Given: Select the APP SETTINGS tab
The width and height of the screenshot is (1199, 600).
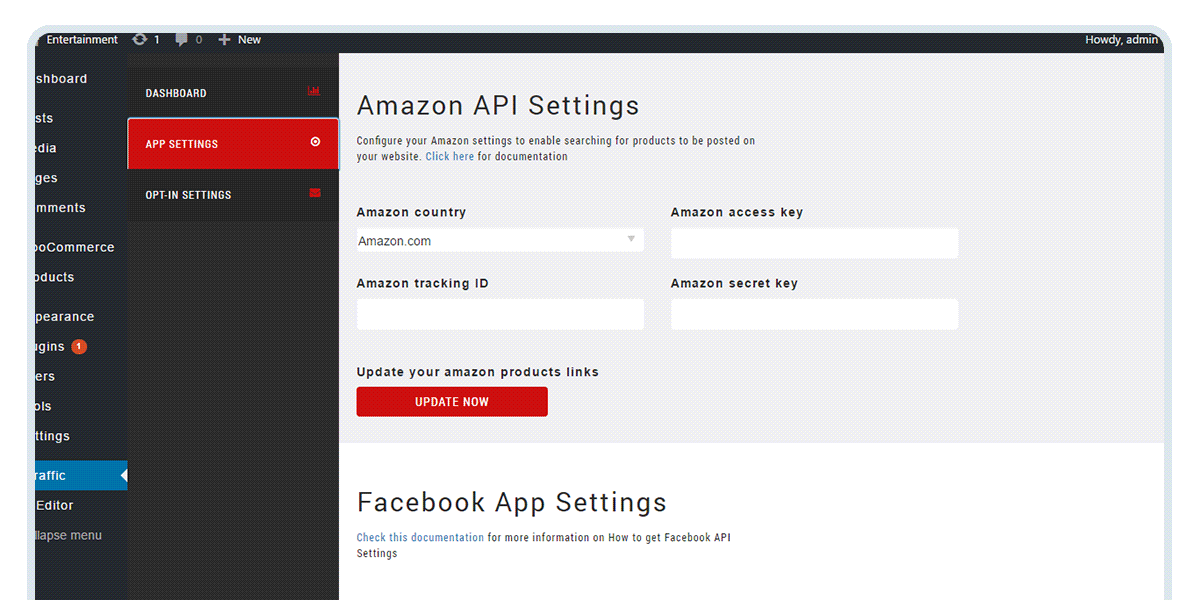Looking at the screenshot, I should (x=233, y=144).
